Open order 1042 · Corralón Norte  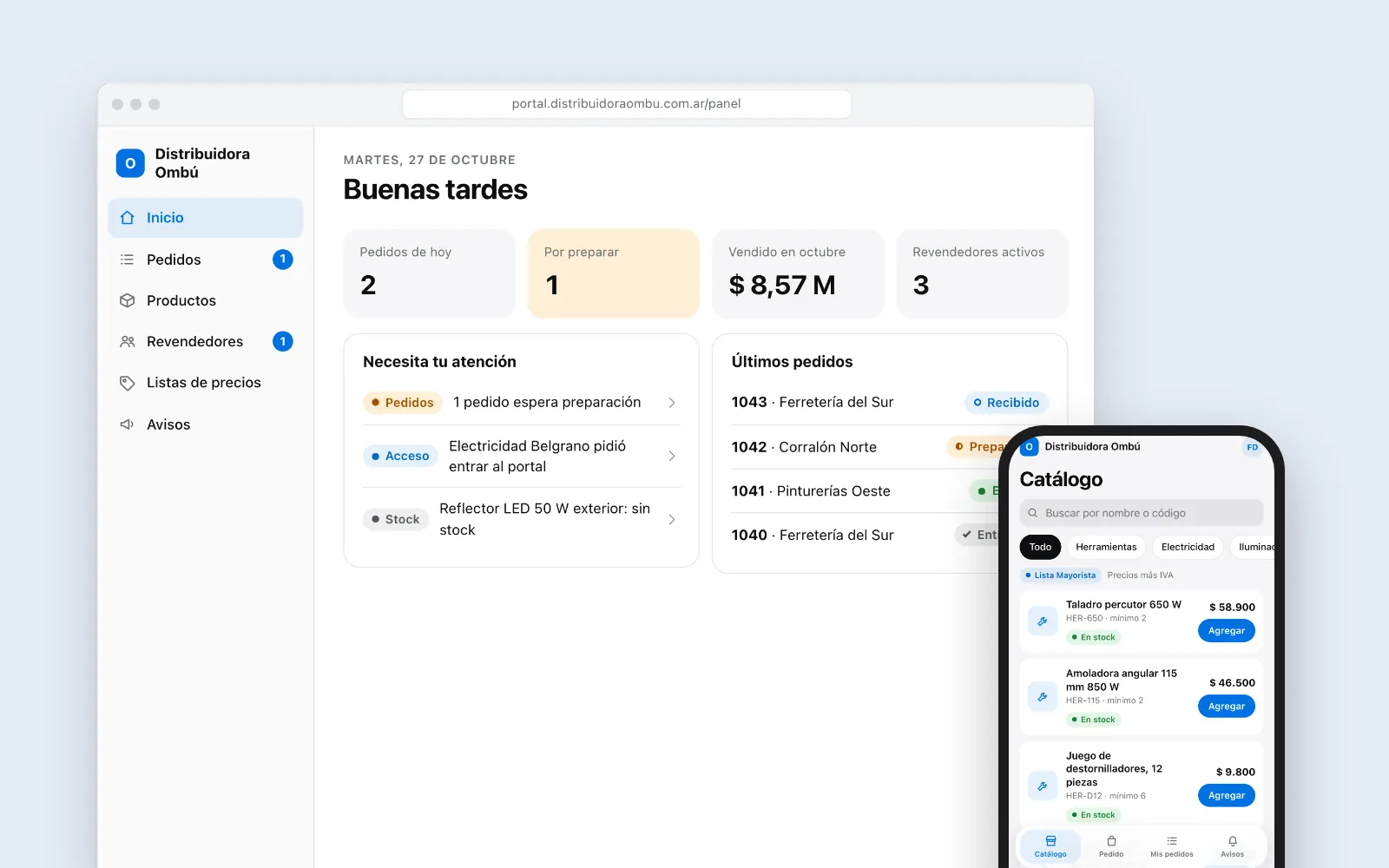[865, 447]
